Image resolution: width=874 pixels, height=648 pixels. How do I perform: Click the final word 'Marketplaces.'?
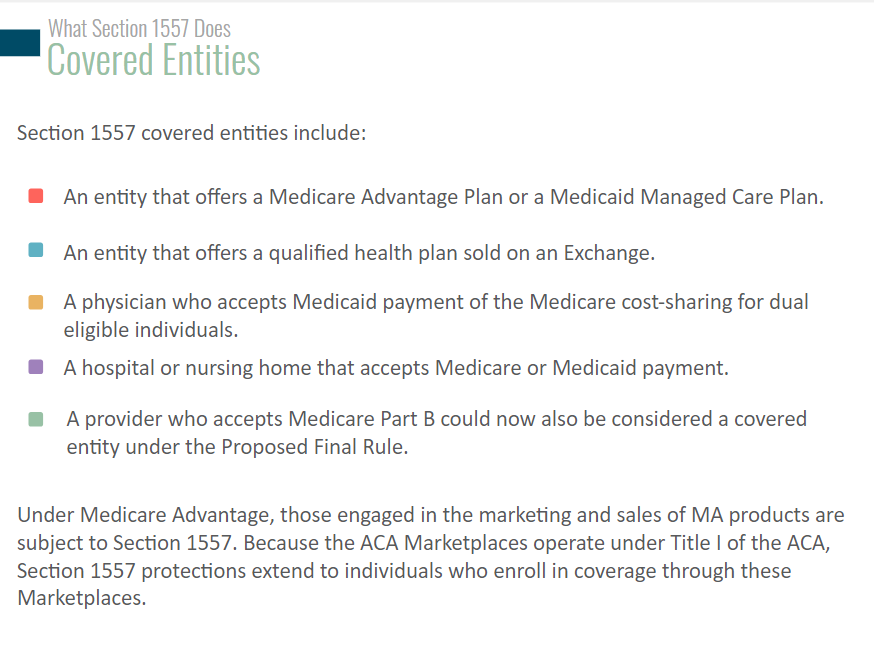click(82, 598)
